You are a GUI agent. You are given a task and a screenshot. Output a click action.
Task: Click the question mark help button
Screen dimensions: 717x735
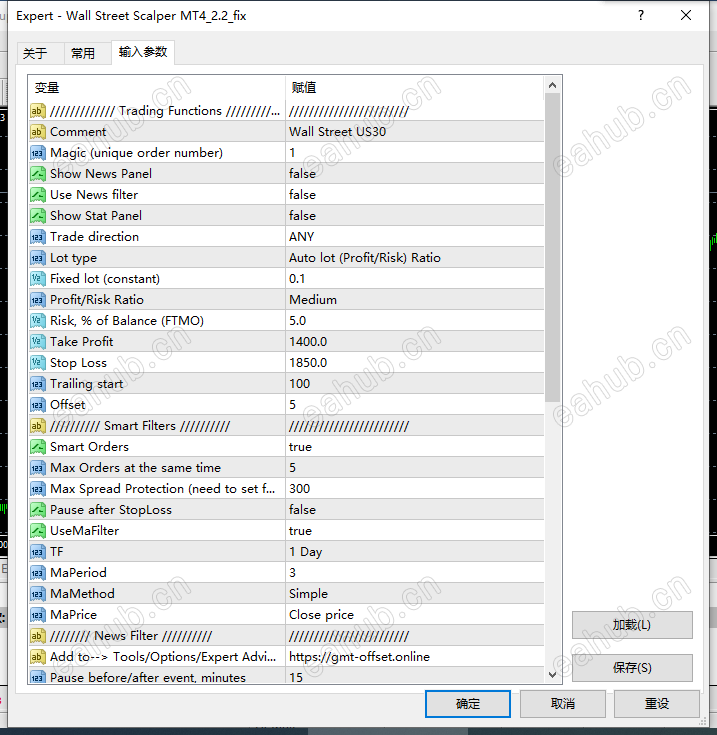click(x=641, y=15)
